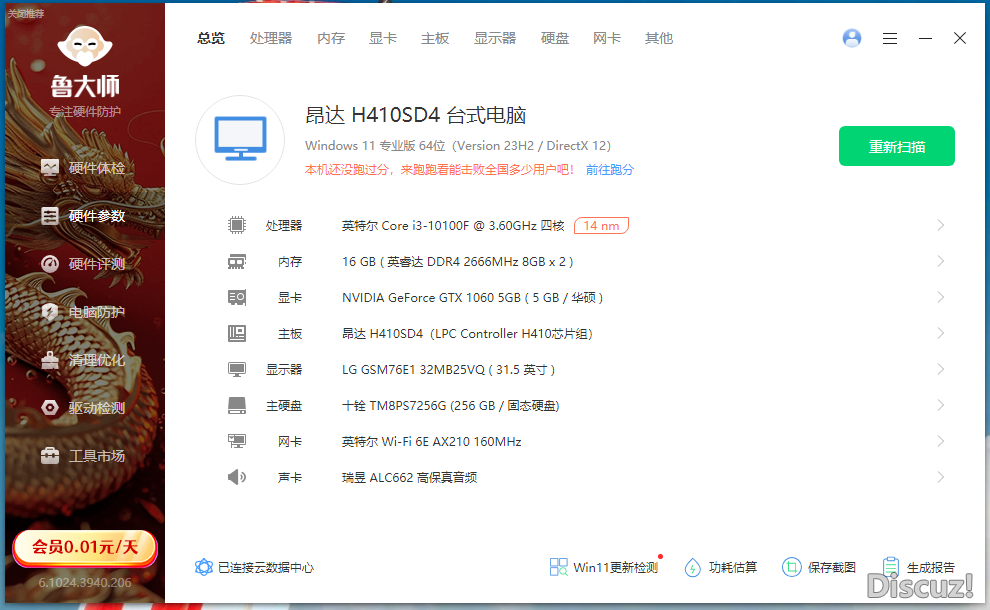
Task: Open the 显示器 tab
Action: click(x=495, y=39)
